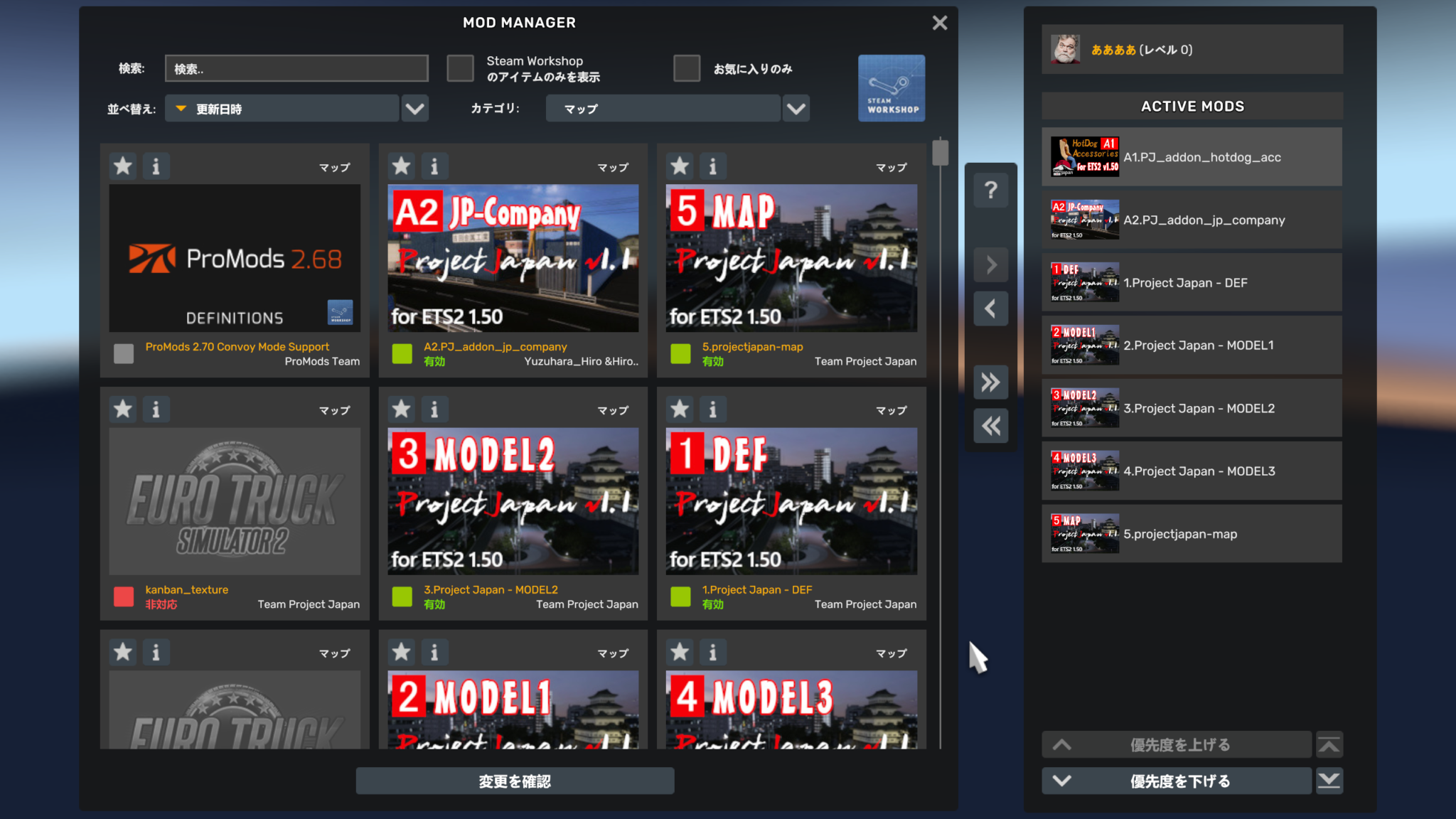The image size is (1456, 819).
Task: Open info panel of the A2 JP-Company mod
Action: coord(434,166)
